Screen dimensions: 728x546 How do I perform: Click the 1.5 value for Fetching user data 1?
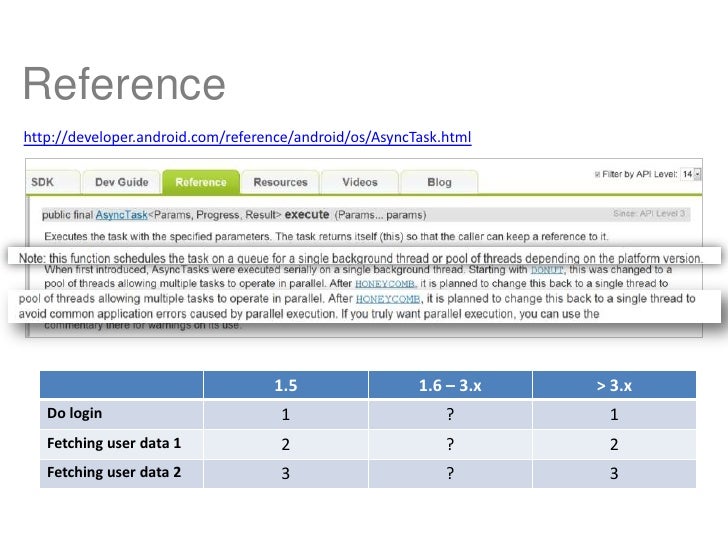tap(286, 444)
